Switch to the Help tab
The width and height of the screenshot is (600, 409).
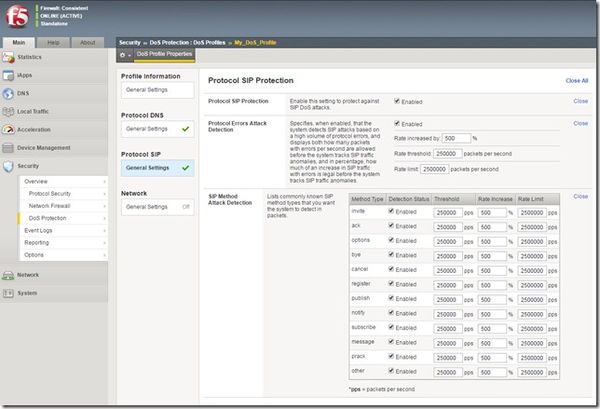click(x=54, y=42)
